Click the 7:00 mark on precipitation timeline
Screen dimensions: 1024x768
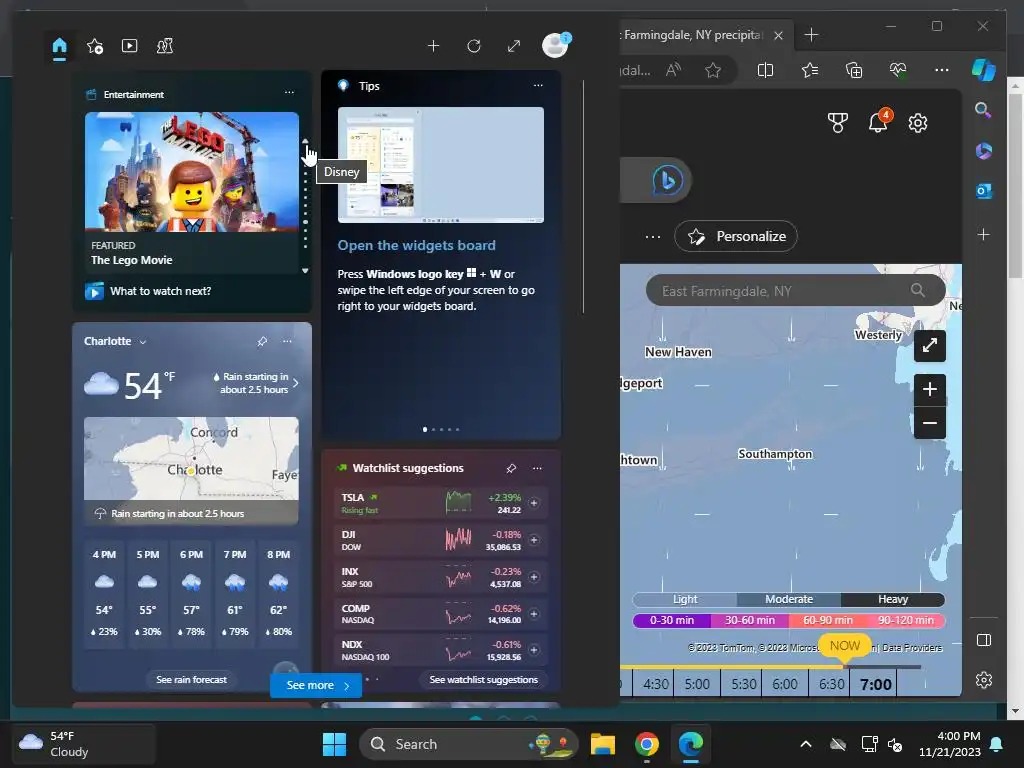(875, 684)
